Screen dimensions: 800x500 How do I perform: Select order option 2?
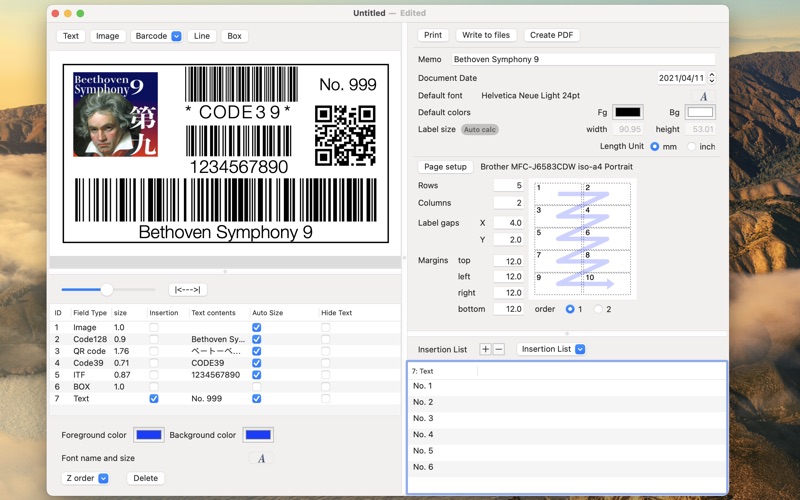[598, 309]
